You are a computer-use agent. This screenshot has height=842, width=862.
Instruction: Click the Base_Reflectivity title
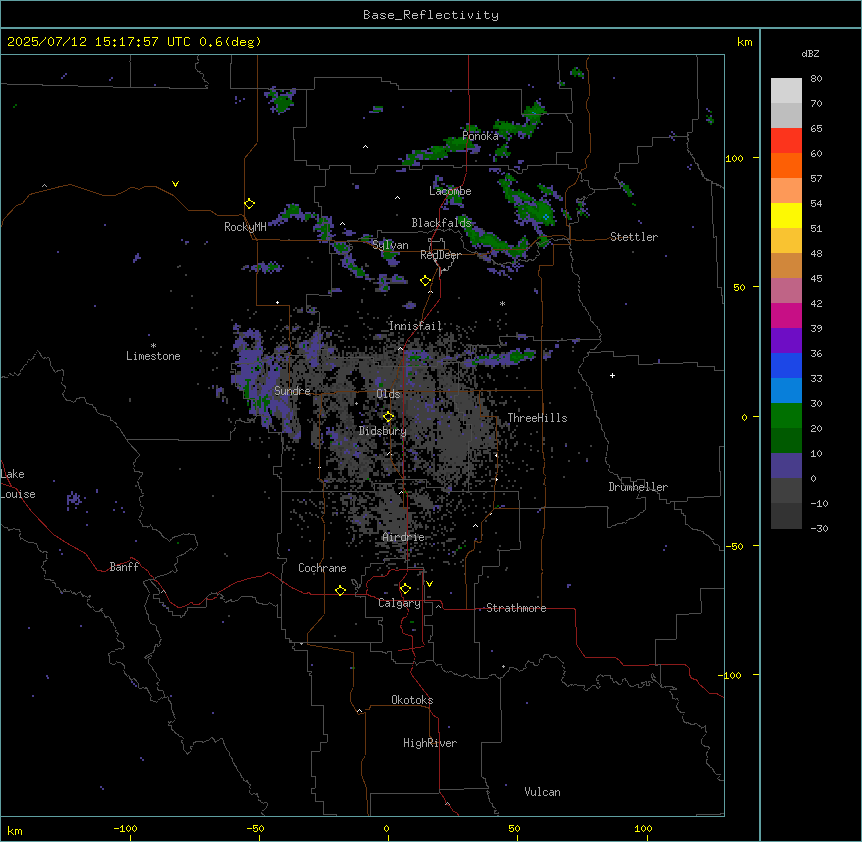tap(431, 15)
